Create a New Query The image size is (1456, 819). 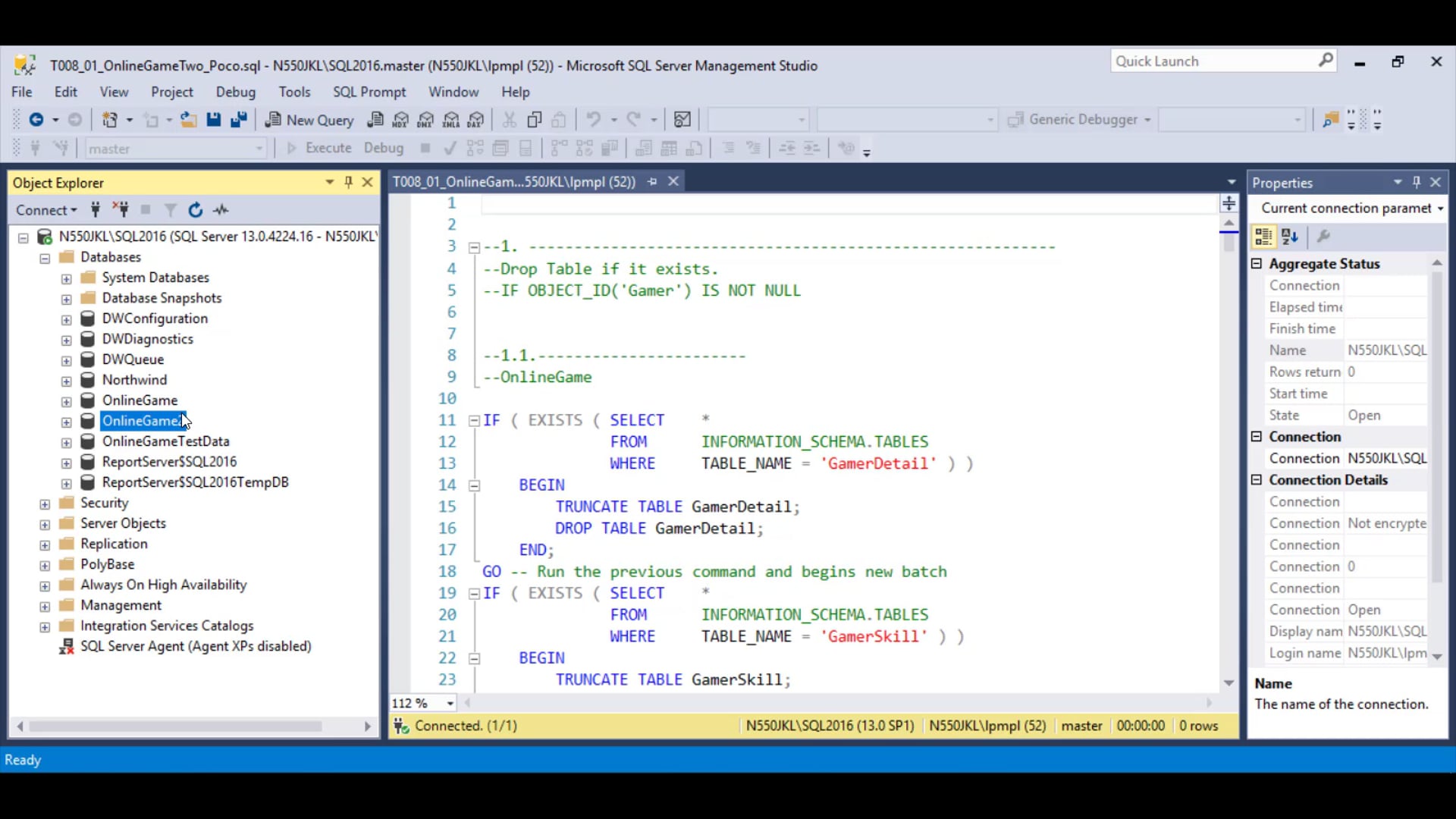tap(309, 119)
